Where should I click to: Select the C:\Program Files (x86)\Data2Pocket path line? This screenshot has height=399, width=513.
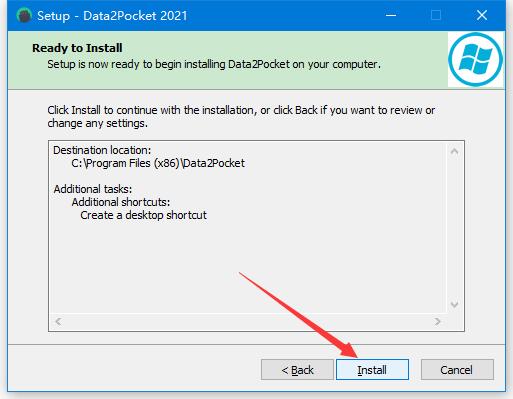point(158,163)
